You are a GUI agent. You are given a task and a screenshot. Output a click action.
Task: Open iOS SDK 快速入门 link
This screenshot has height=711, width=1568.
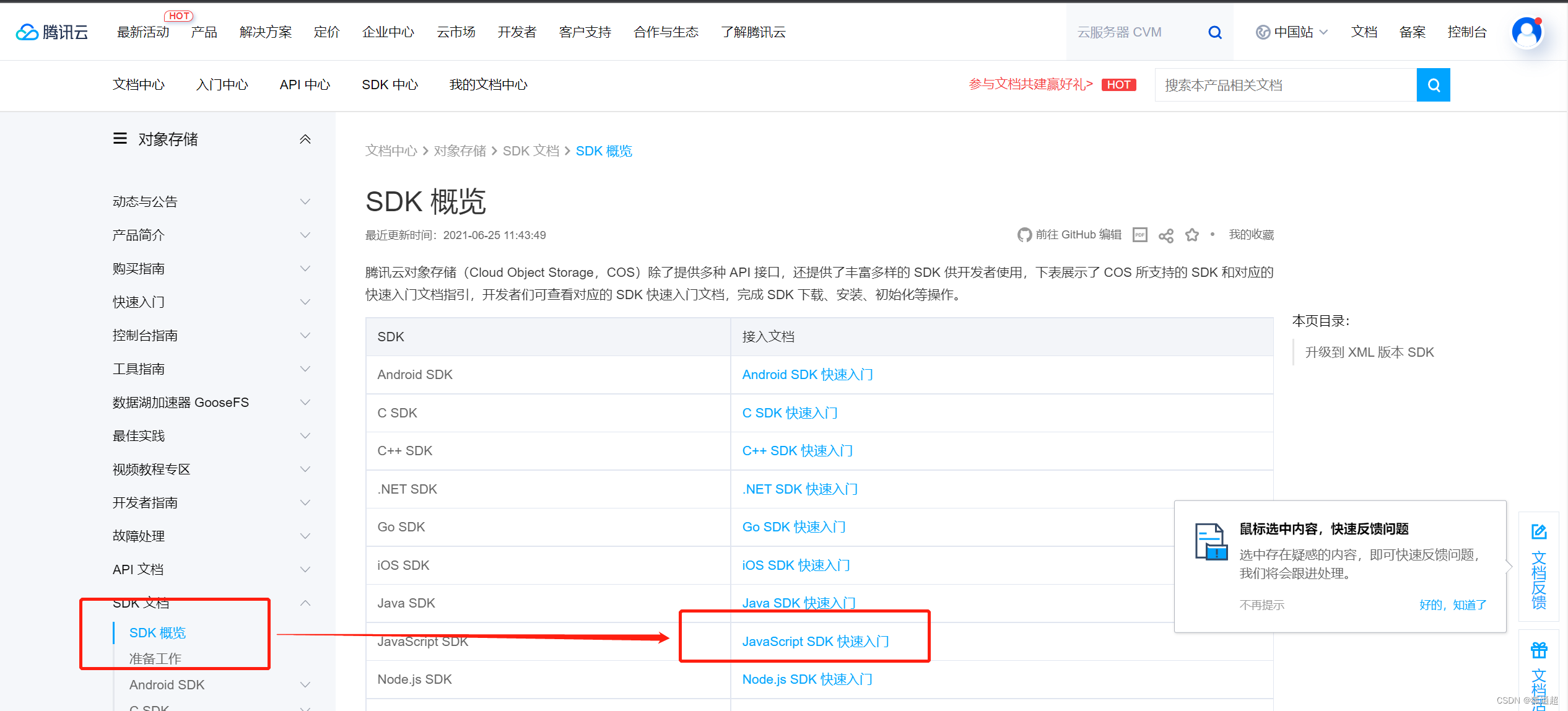tap(796, 565)
